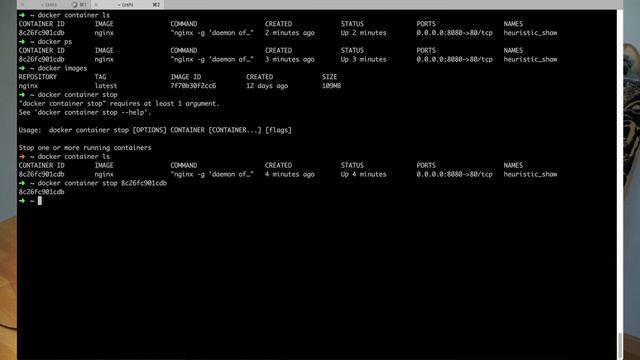Image resolution: width=640 pixels, height=360 pixels.
Task: Click the 'Up 2 minutes' status value
Action: tap(363, 33)
